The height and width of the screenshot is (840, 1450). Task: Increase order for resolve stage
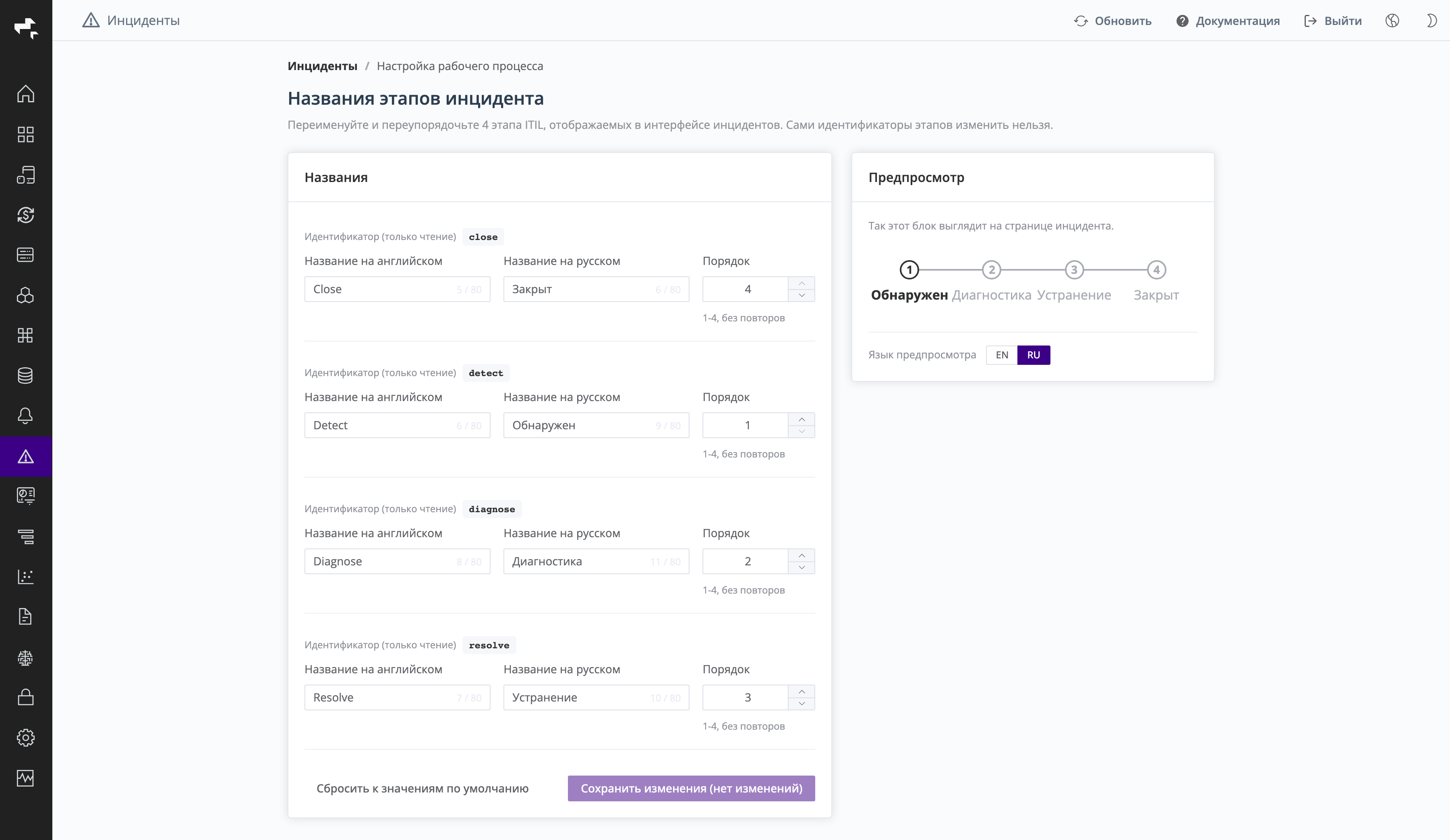(802, 691)
